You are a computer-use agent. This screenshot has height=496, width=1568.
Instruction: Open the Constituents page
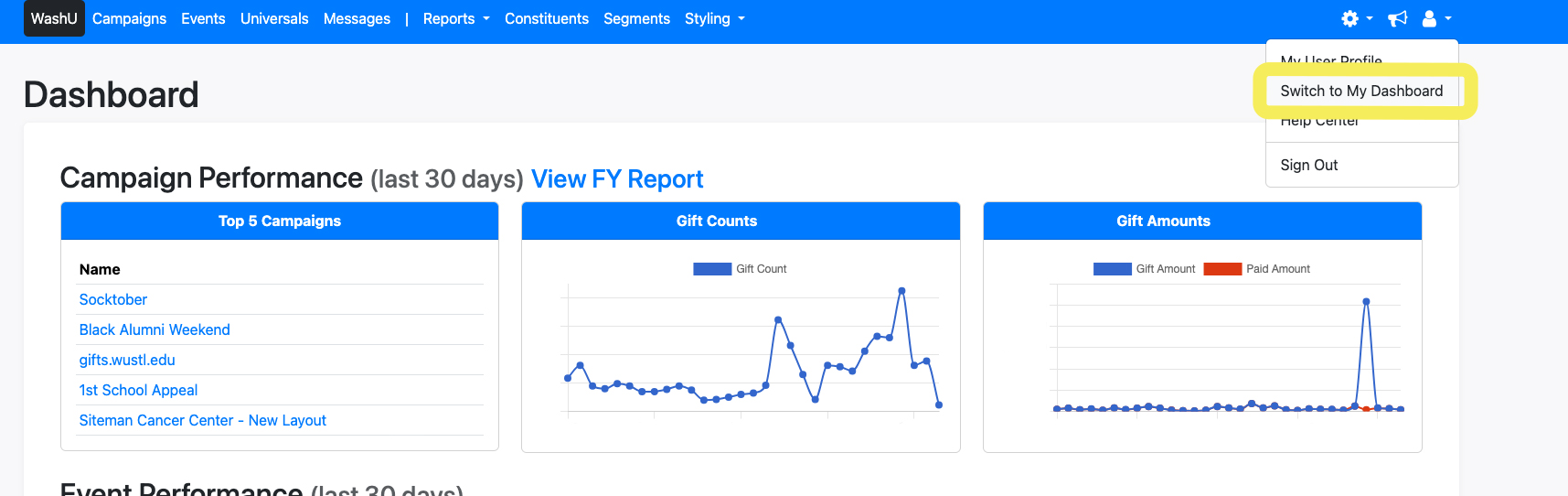(x=547, y=18)
